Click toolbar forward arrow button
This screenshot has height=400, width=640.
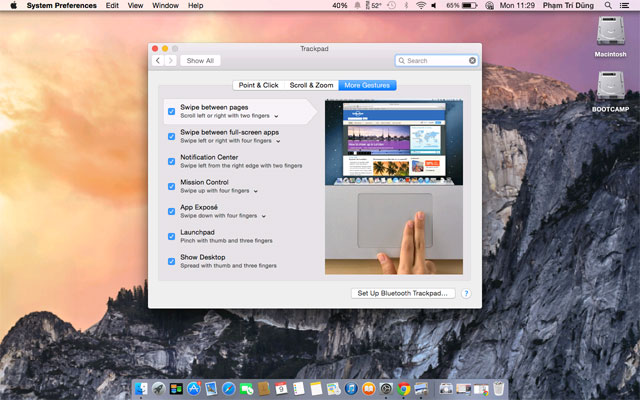[x=171, y=60]
